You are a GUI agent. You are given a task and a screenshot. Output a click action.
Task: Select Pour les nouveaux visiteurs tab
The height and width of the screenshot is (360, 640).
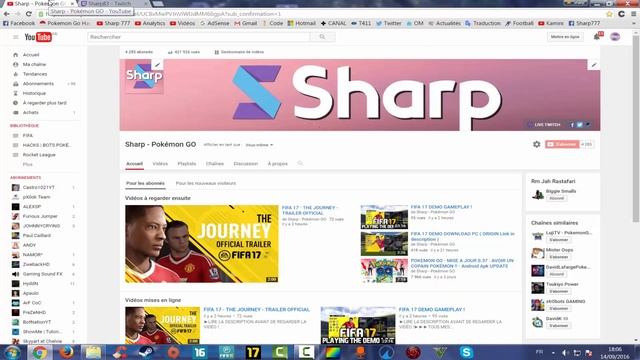point(206,183)
